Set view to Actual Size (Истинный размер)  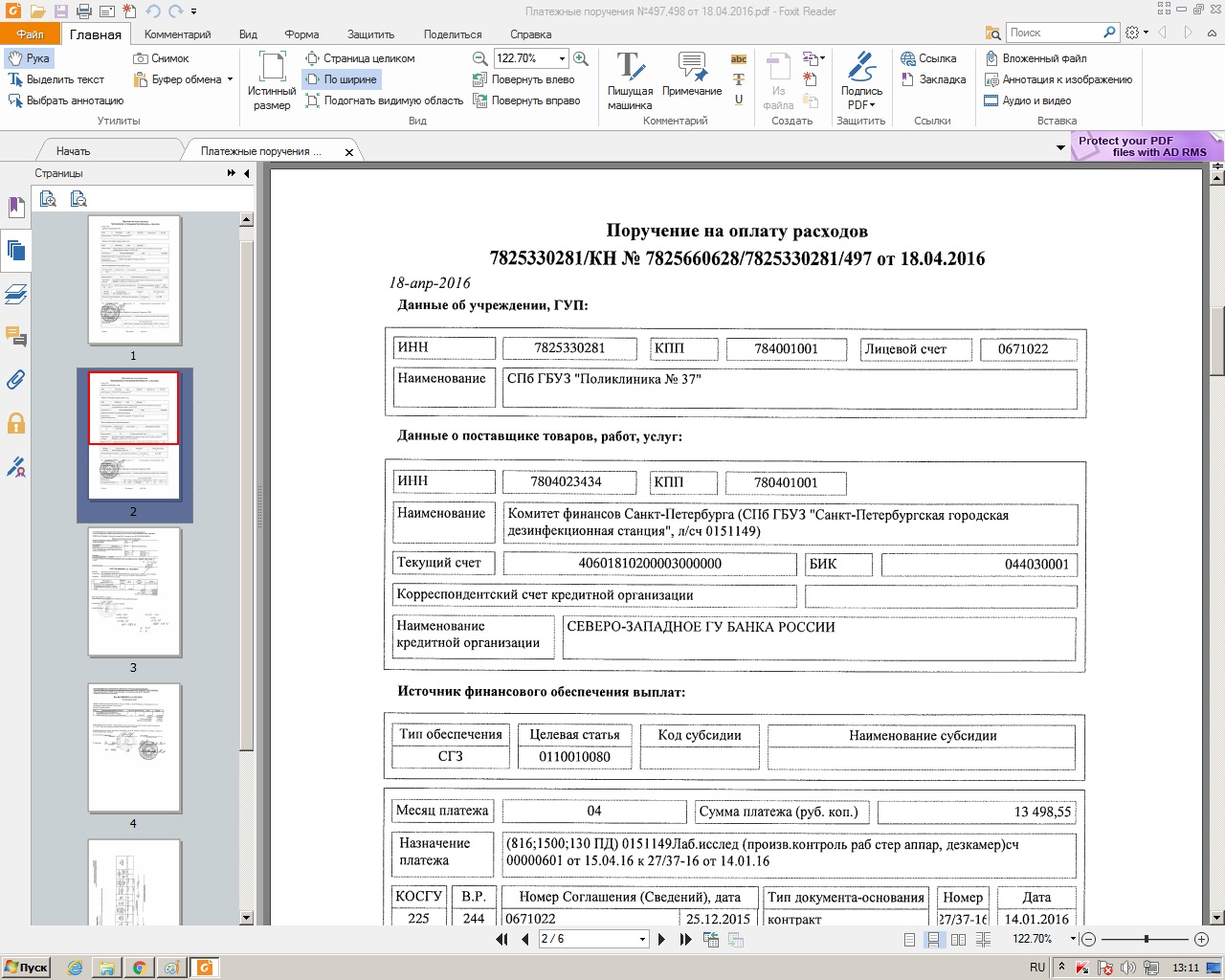click(x=272, y=80)
